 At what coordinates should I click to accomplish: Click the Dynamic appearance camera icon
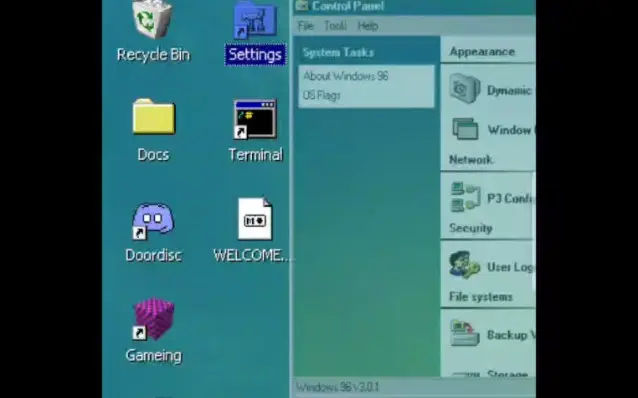465,88
